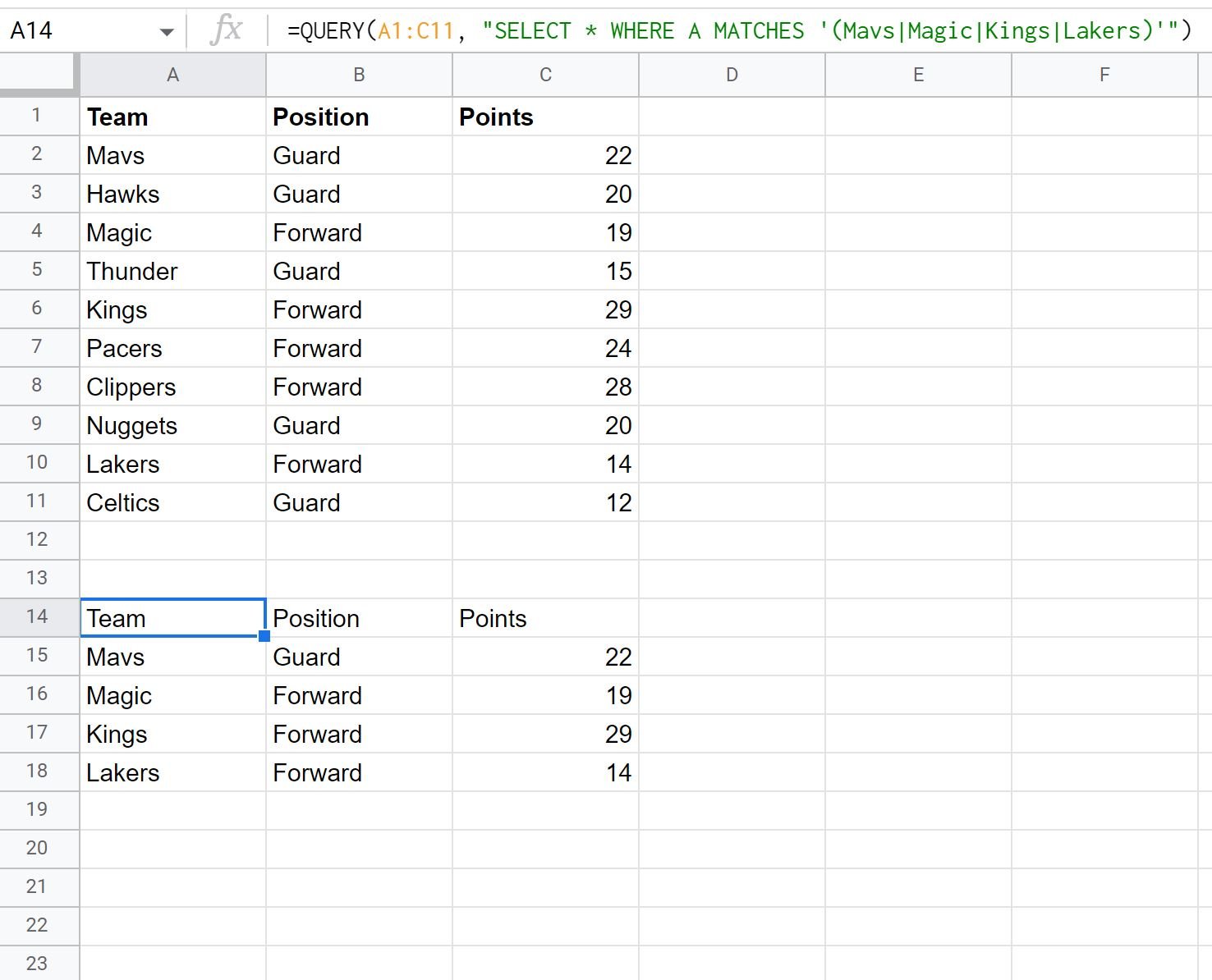Viewport: 1212px width, 980px height.
Task: Click 'Mavs' cell in row 15
Action: click(172, 657)
